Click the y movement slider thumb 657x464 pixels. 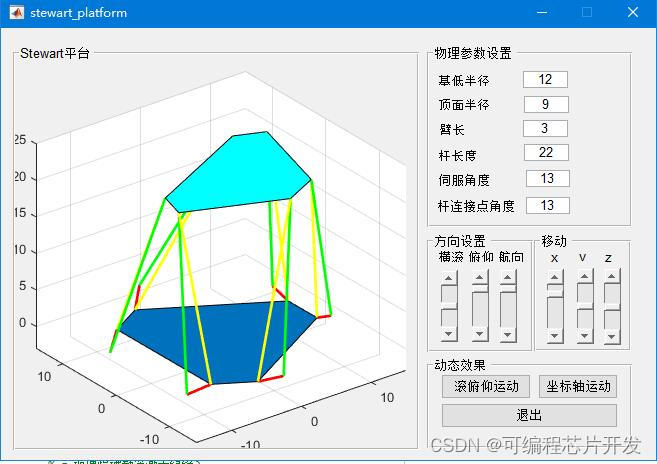click(585, 306)
